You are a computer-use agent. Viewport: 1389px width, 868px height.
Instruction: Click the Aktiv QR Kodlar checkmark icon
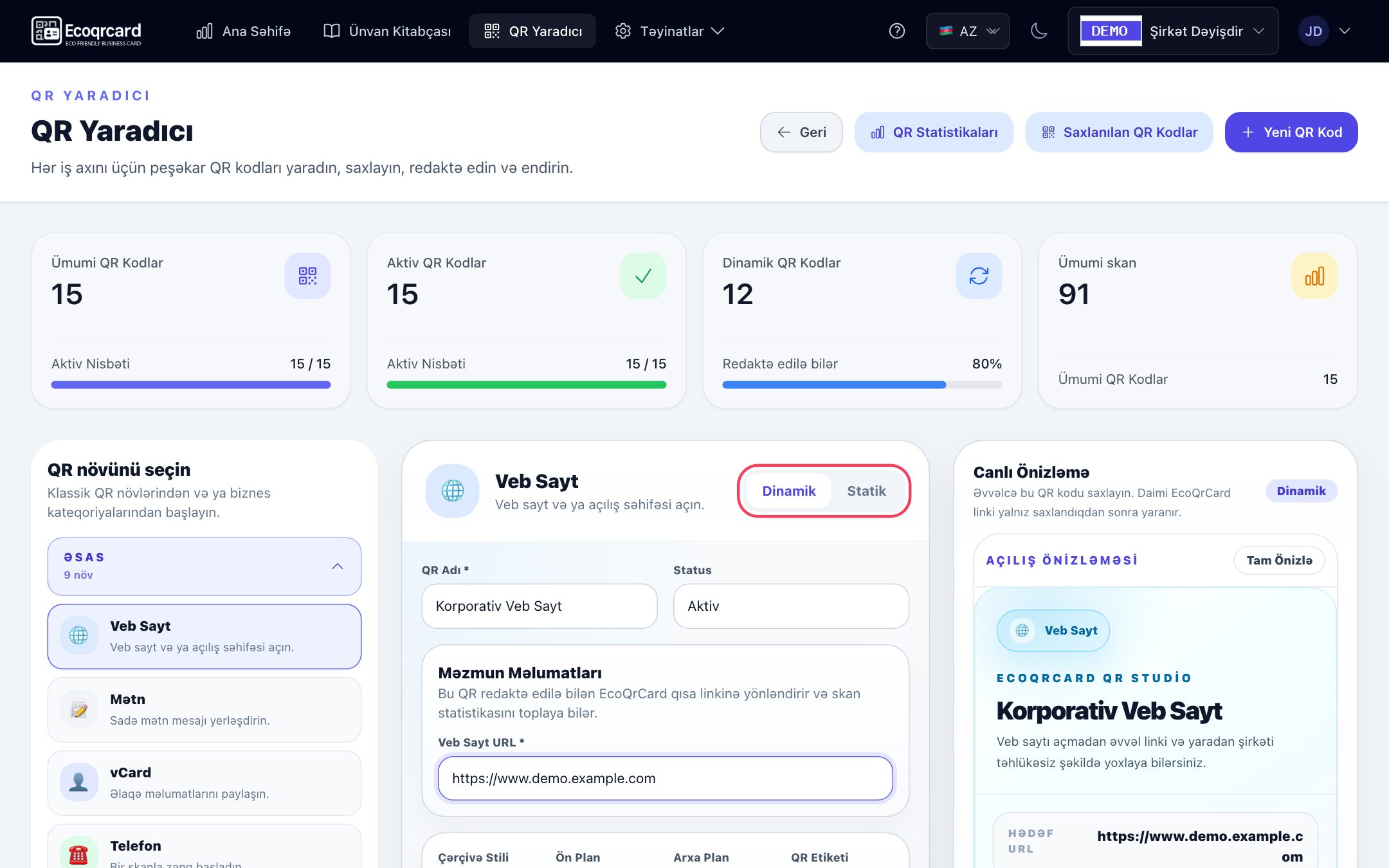tap(643, 276)
